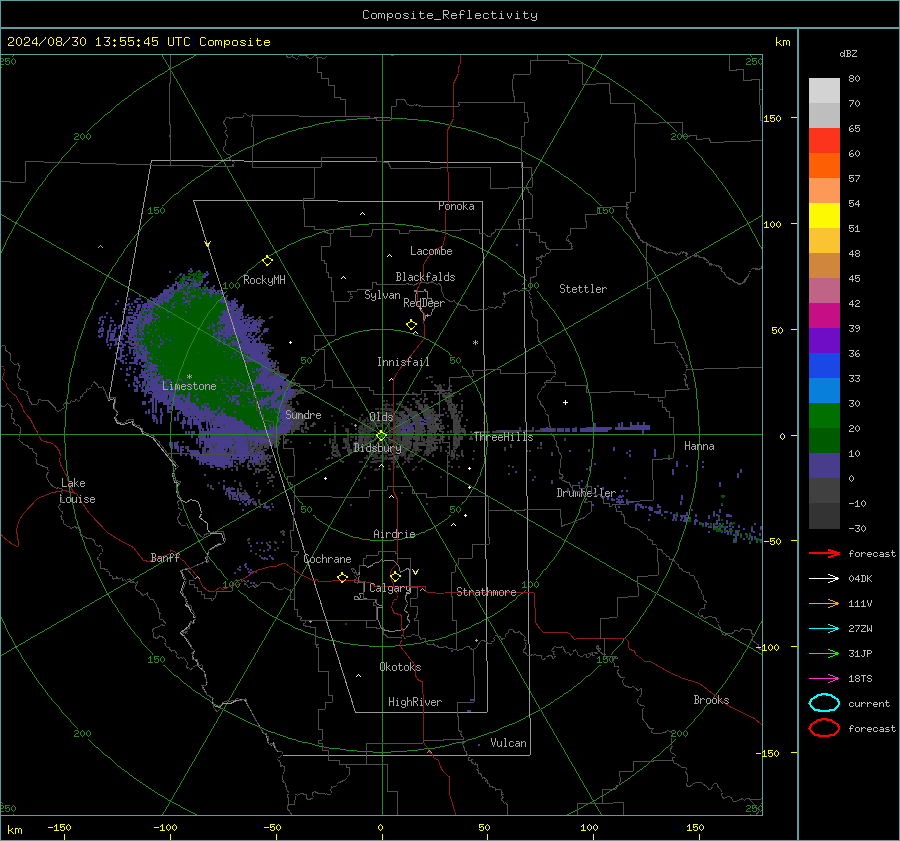Screen dimensions: 900x841
Task: Click the Calgary city label
Action: coord(390,588)
